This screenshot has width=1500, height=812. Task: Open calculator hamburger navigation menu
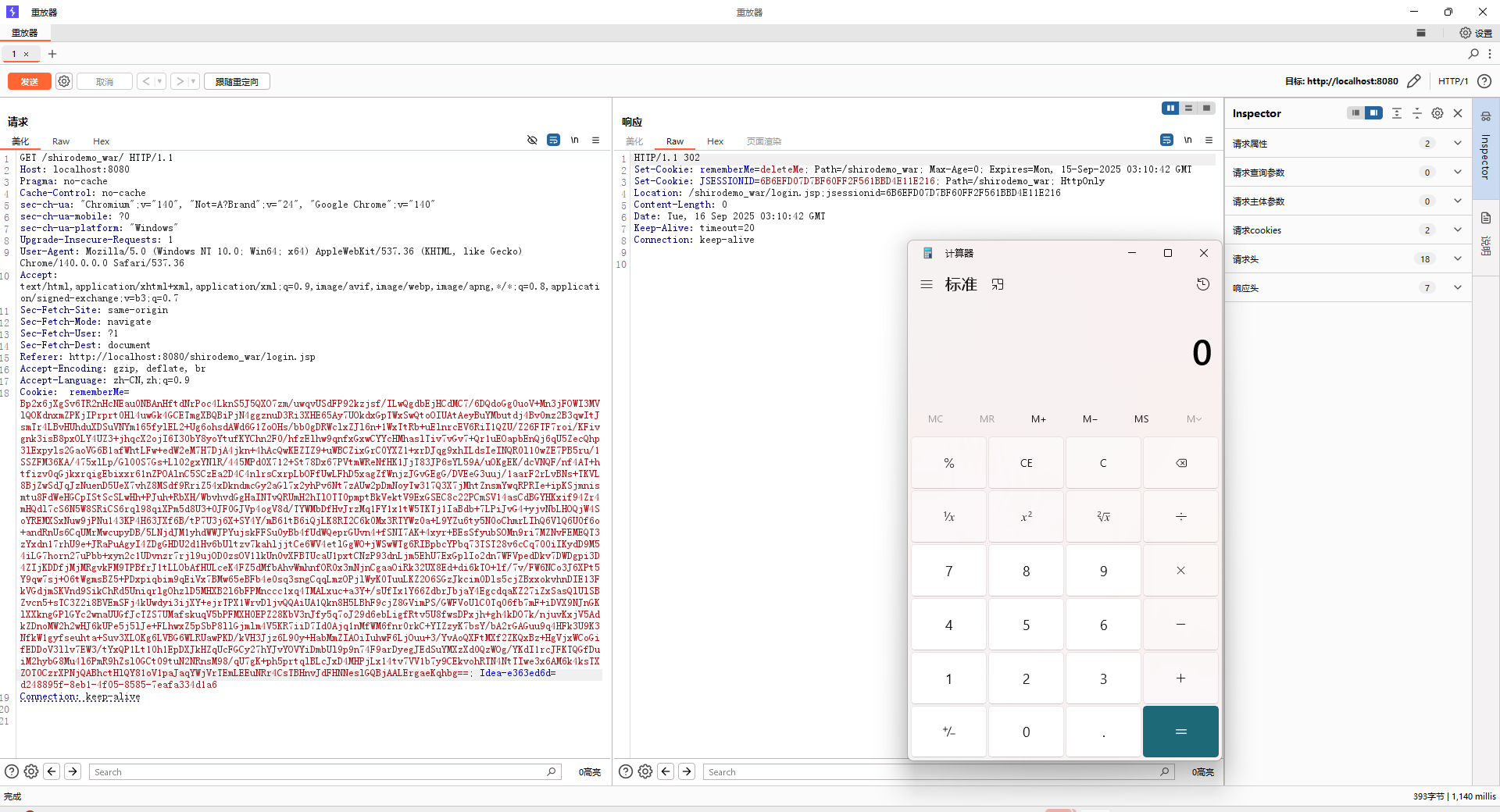pos(927,284)
